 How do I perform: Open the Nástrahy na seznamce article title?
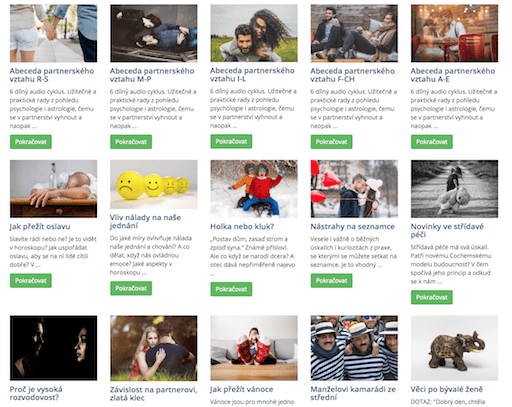point(352,227)
